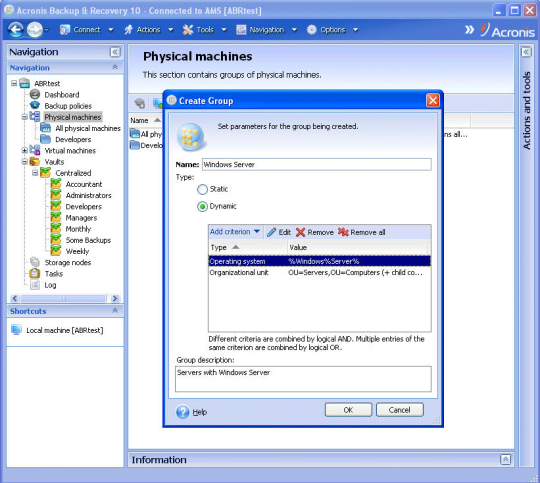Open the Help link in the dialog
540x483 pixels.
pos(199,412)
